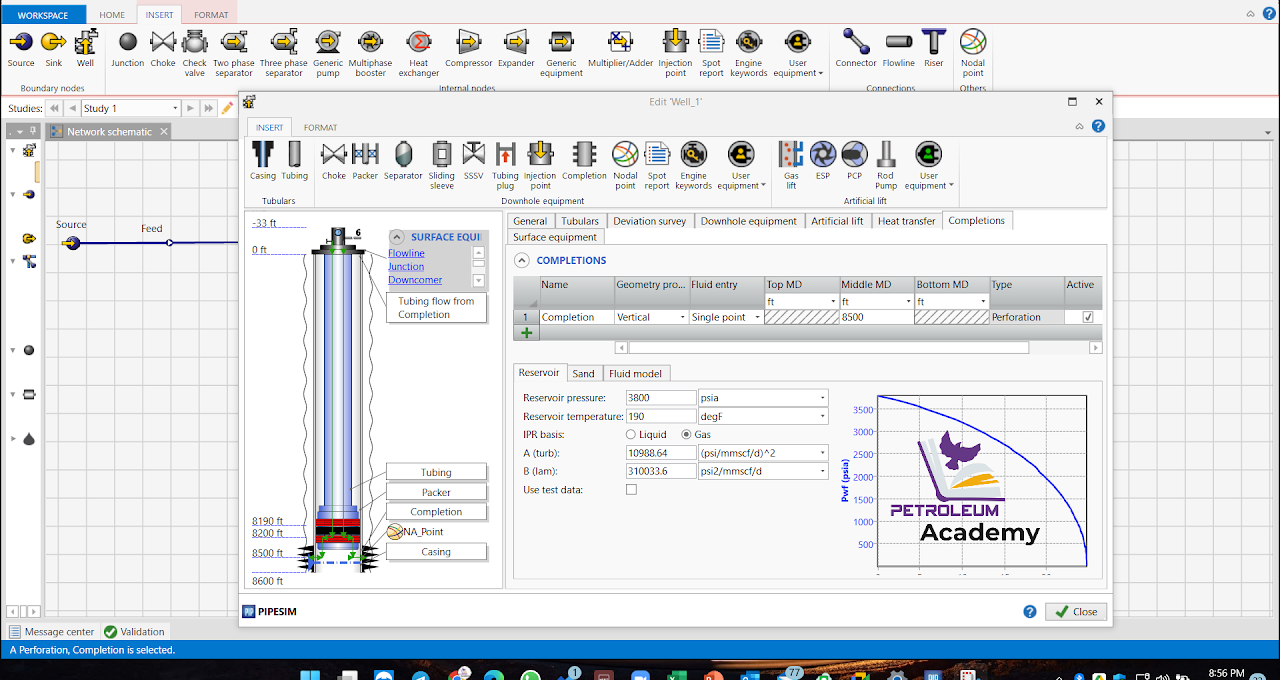This screenshot has height=680, width=1280.
Task: Insert a Packer downhole
Action: pos(365,161)
